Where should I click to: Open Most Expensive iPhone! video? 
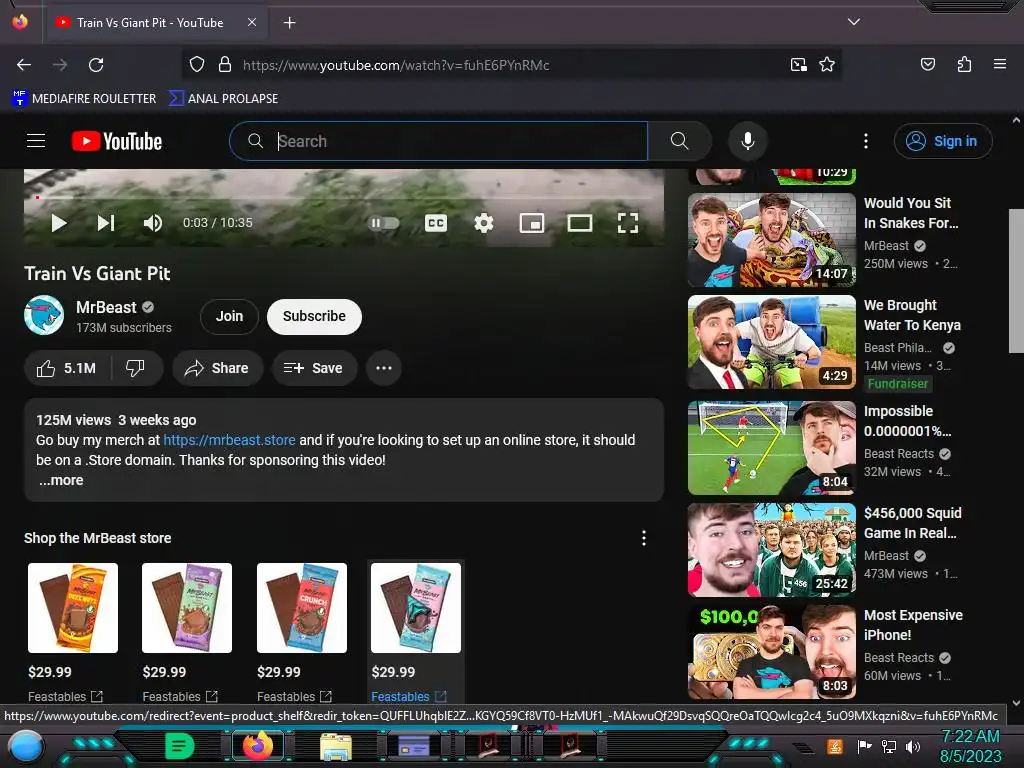coord(771,652)
